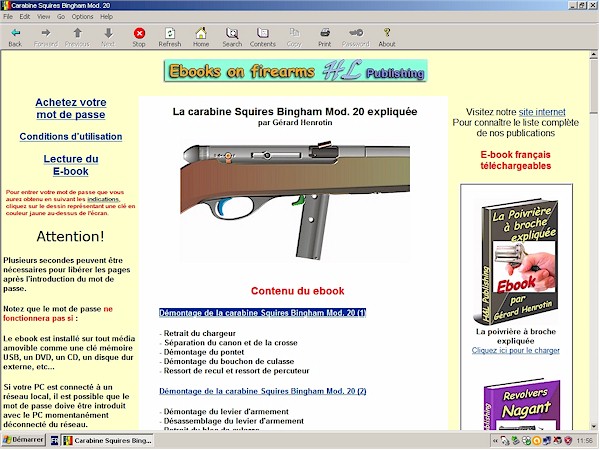The width and height of the screenshot is (600, 450).
Task: Open the File menu
Action: tap(8, 16)
